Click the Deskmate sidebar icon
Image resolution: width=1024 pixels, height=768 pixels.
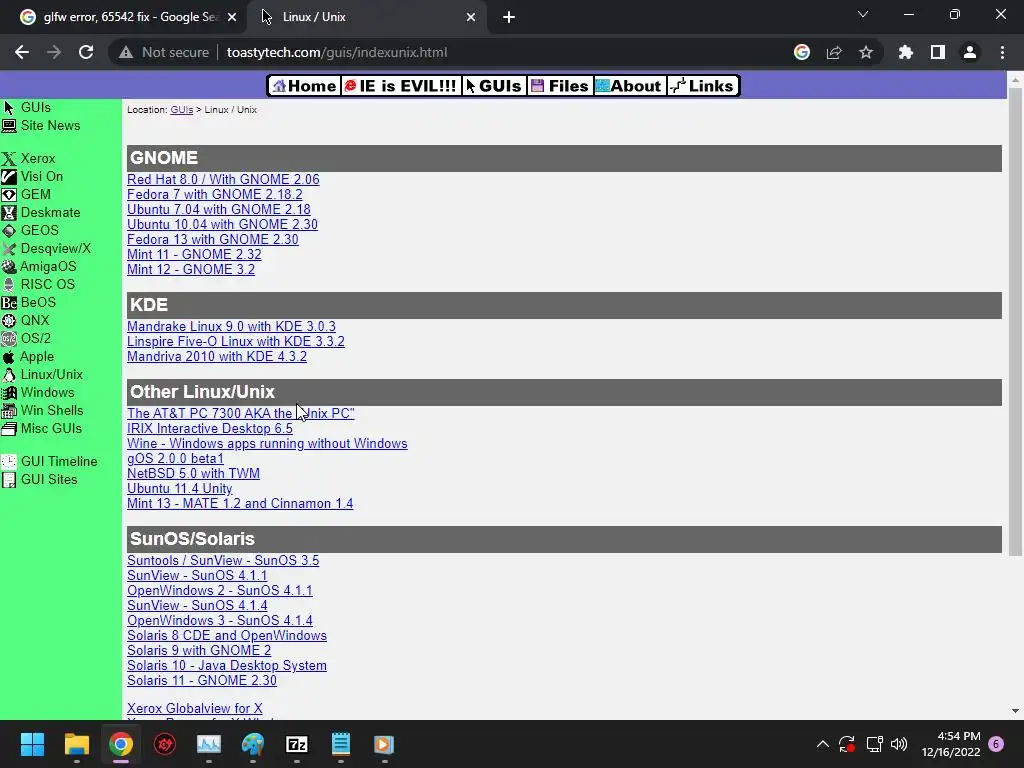(8, 212)
